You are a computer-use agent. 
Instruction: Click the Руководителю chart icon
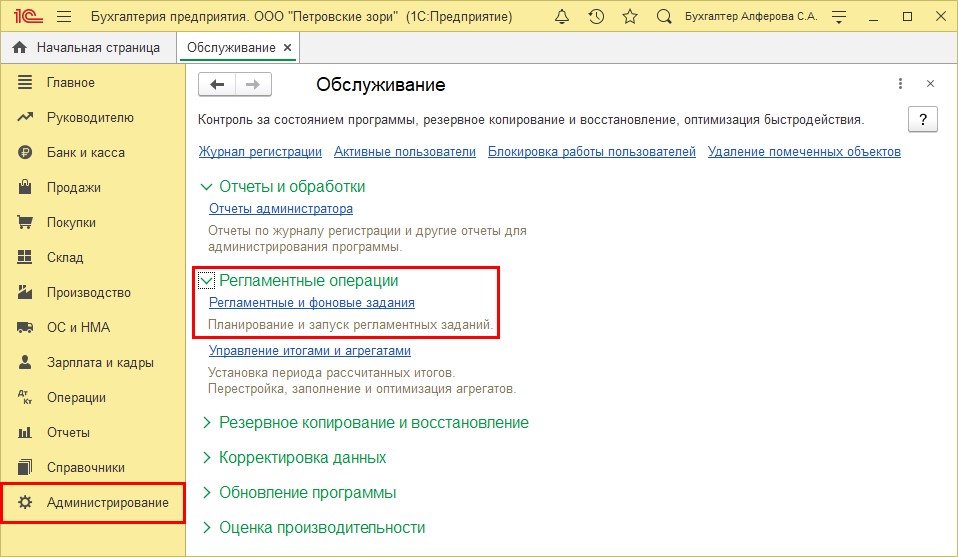[24, 117]
